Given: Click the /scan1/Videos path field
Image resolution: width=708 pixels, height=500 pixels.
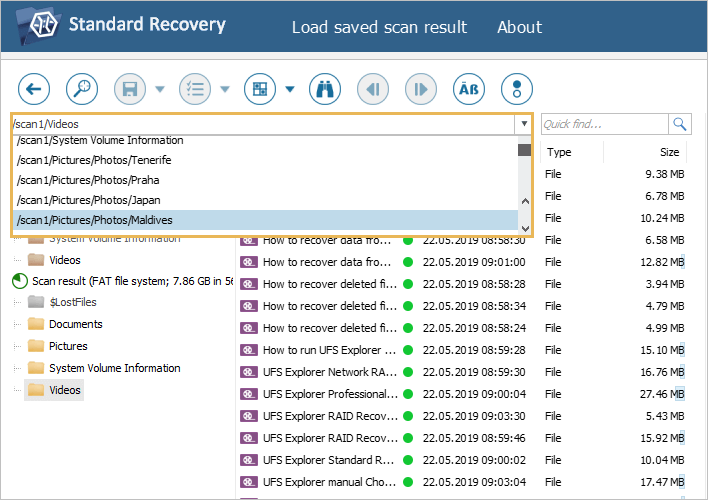Looking at the screenshot, I should (263, 124).
